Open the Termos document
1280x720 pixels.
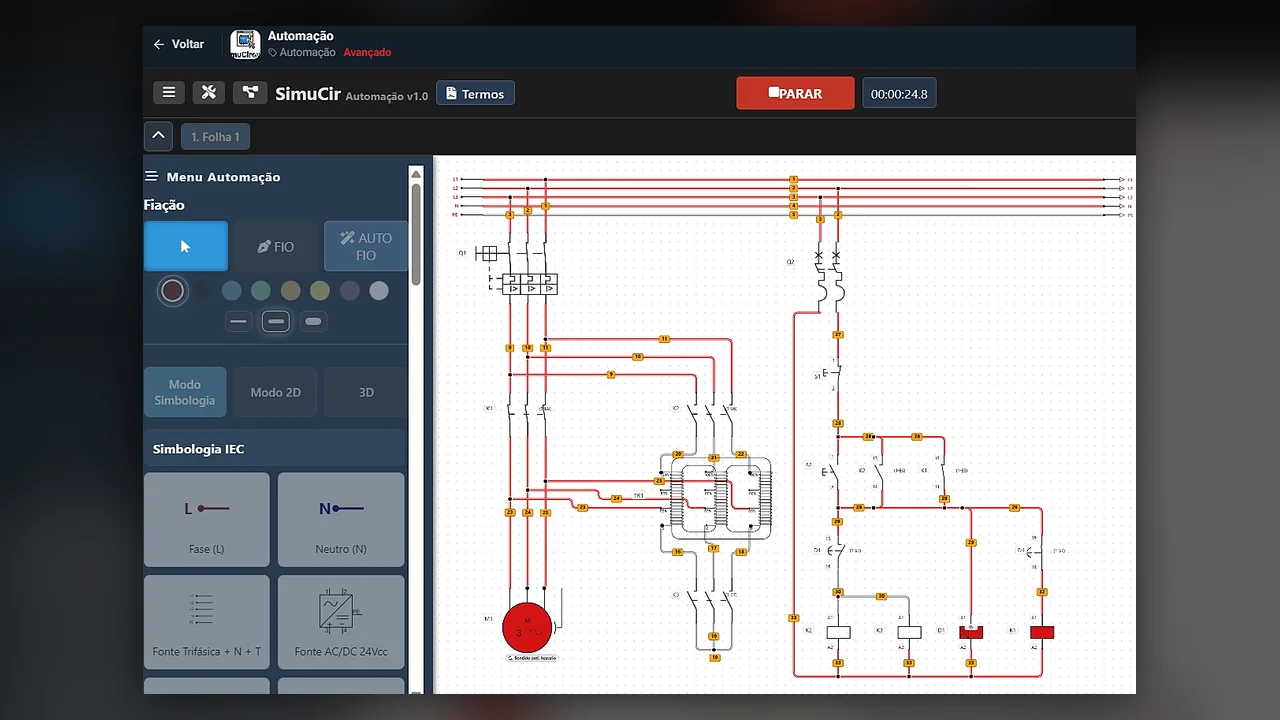(x=475, y=94)
